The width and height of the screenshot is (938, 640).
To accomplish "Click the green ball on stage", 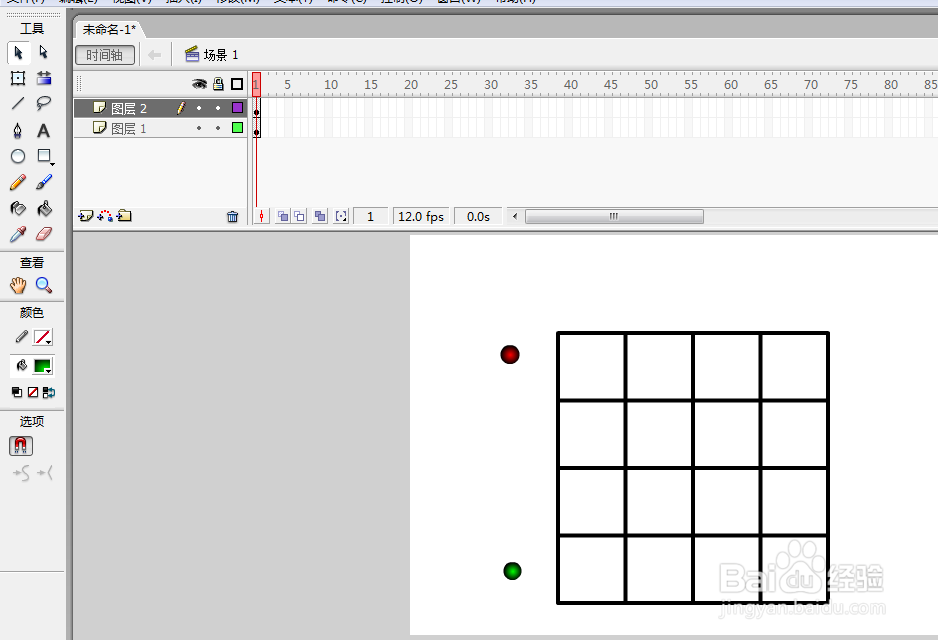I will pyautogui.click(x=512, y=571).
